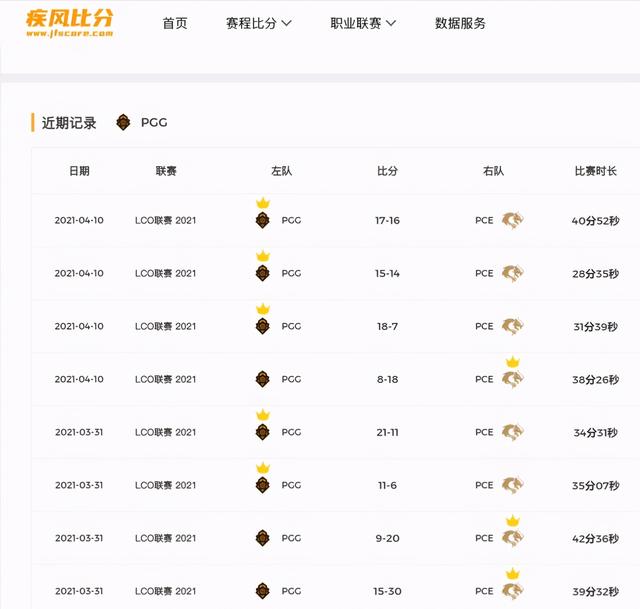This screenshot has width=640, height=609.
Task: Select the duration 42分36秒
Action: click(x=596, y=538)
